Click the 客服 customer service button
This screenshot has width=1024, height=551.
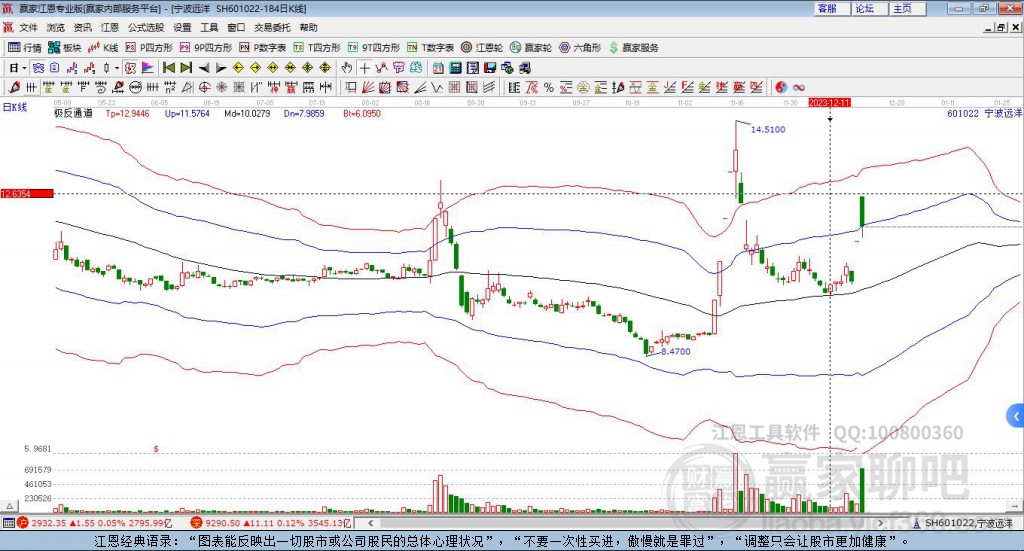[x=832, y=8]
